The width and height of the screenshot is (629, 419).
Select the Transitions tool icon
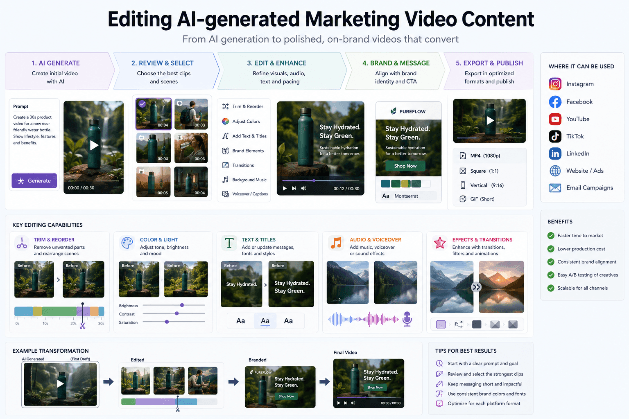tap(225, 165)
